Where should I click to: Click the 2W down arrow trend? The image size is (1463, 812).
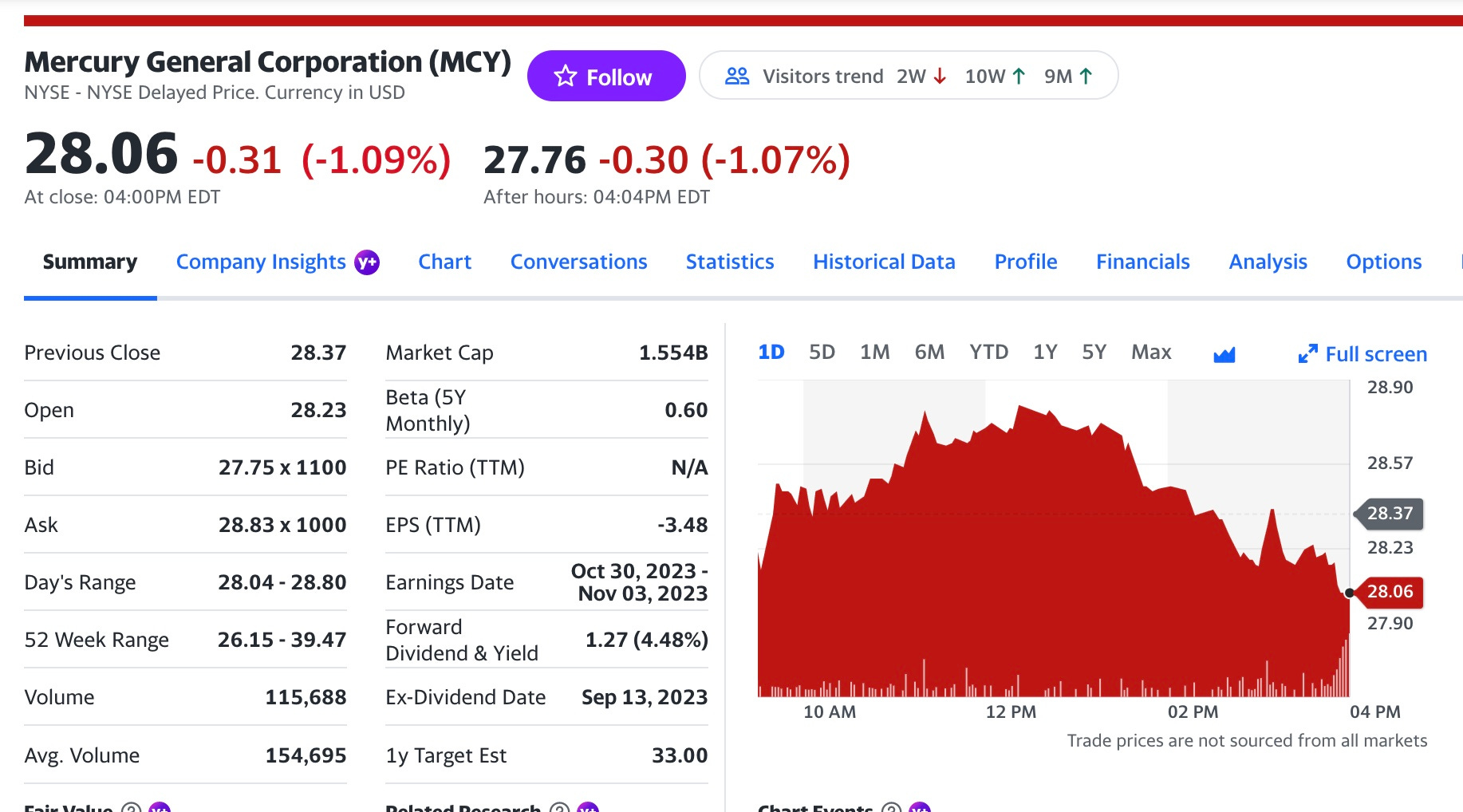(x=922, y=76)
